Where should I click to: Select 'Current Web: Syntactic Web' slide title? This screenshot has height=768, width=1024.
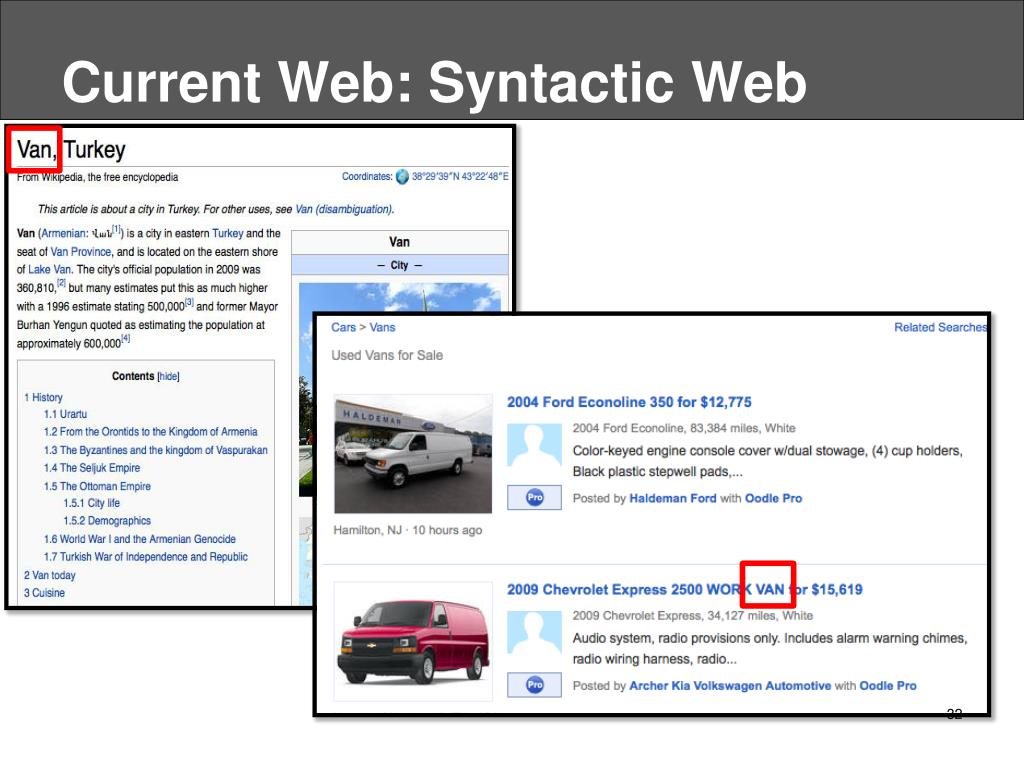[x=434, y=82]
